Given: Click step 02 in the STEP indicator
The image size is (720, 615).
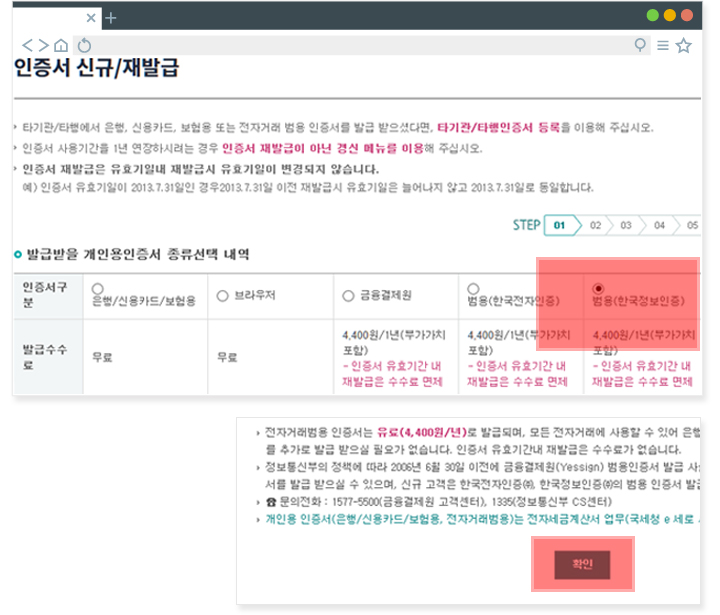Looking at the screenshot, I should coord(595,225).
